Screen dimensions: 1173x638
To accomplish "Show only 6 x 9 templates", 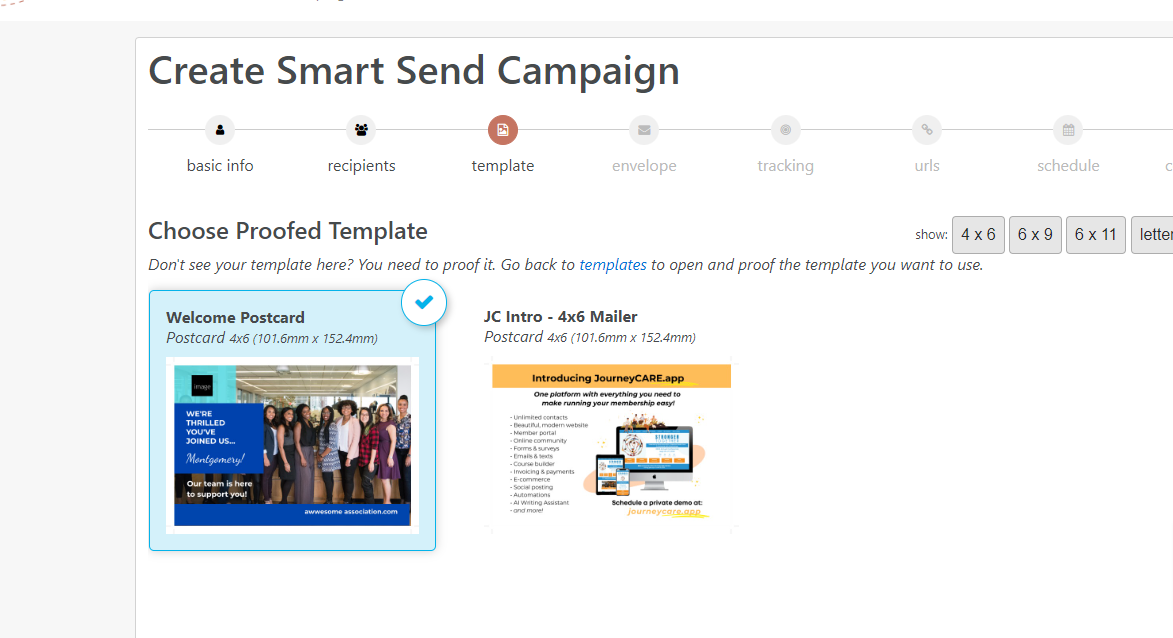I will (1035, 235).
